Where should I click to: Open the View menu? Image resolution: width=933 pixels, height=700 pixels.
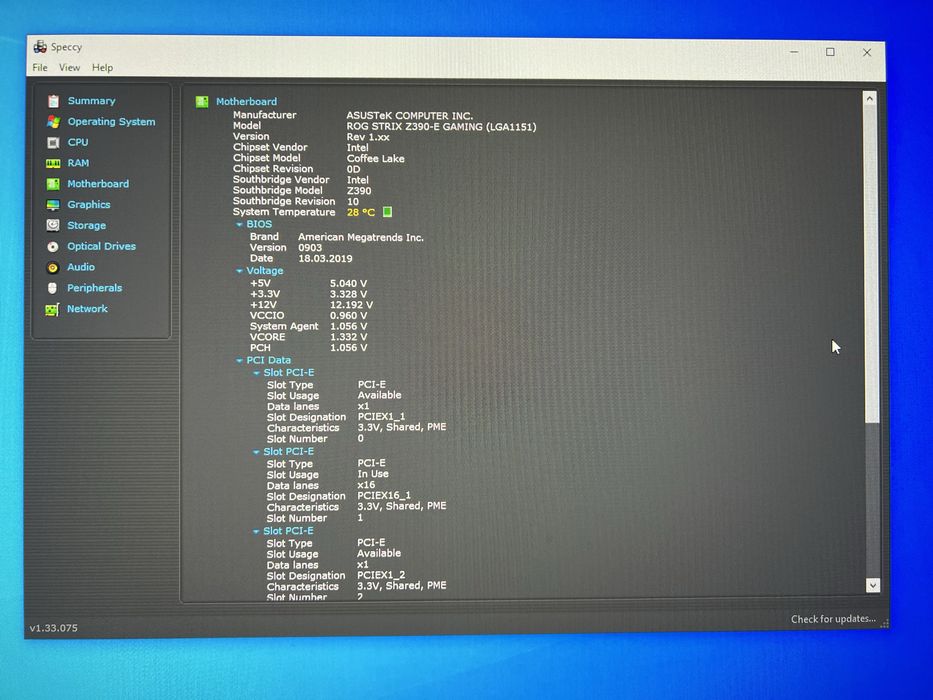pos(69,67)
